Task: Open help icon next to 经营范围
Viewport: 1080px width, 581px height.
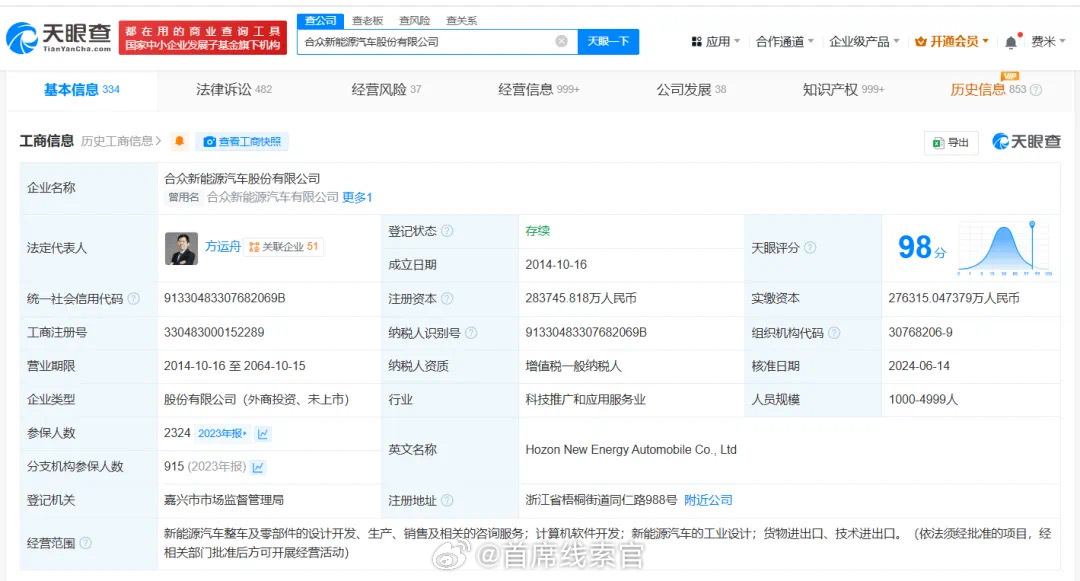Action: click(x=85, y=543)
